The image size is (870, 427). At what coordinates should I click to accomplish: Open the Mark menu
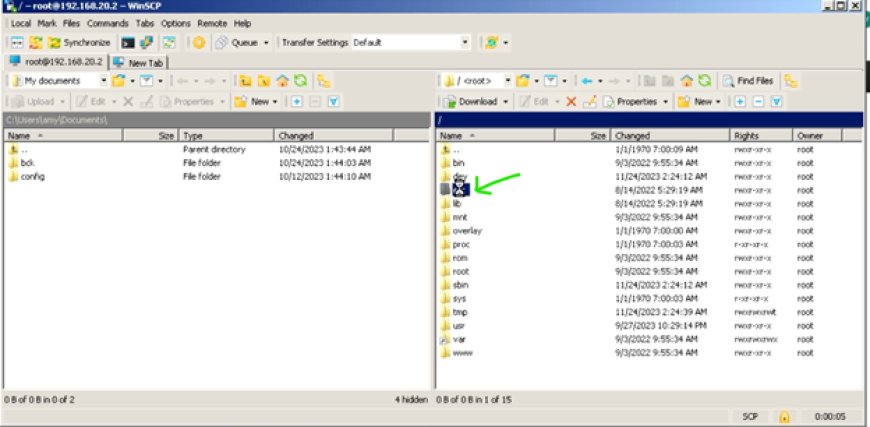click(x=47, y=23)
